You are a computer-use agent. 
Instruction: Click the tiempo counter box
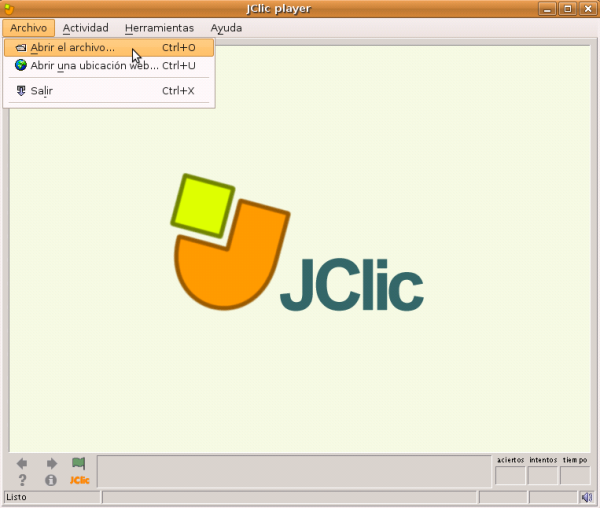tap(575, 476)
